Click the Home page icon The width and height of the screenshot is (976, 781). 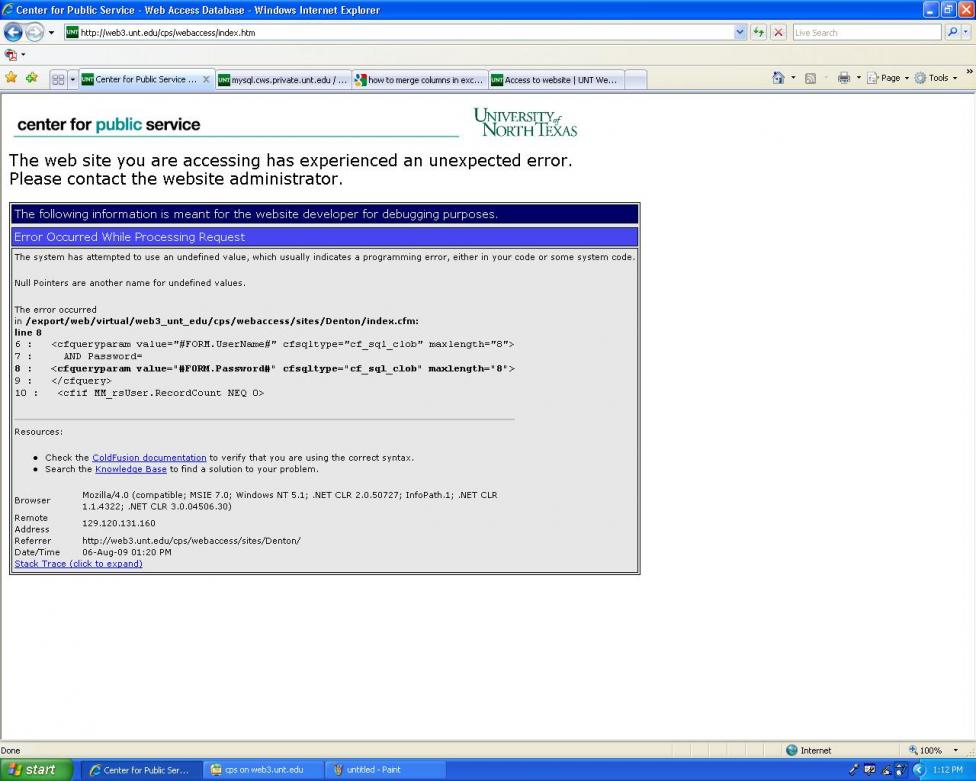(x=778, y=78)
